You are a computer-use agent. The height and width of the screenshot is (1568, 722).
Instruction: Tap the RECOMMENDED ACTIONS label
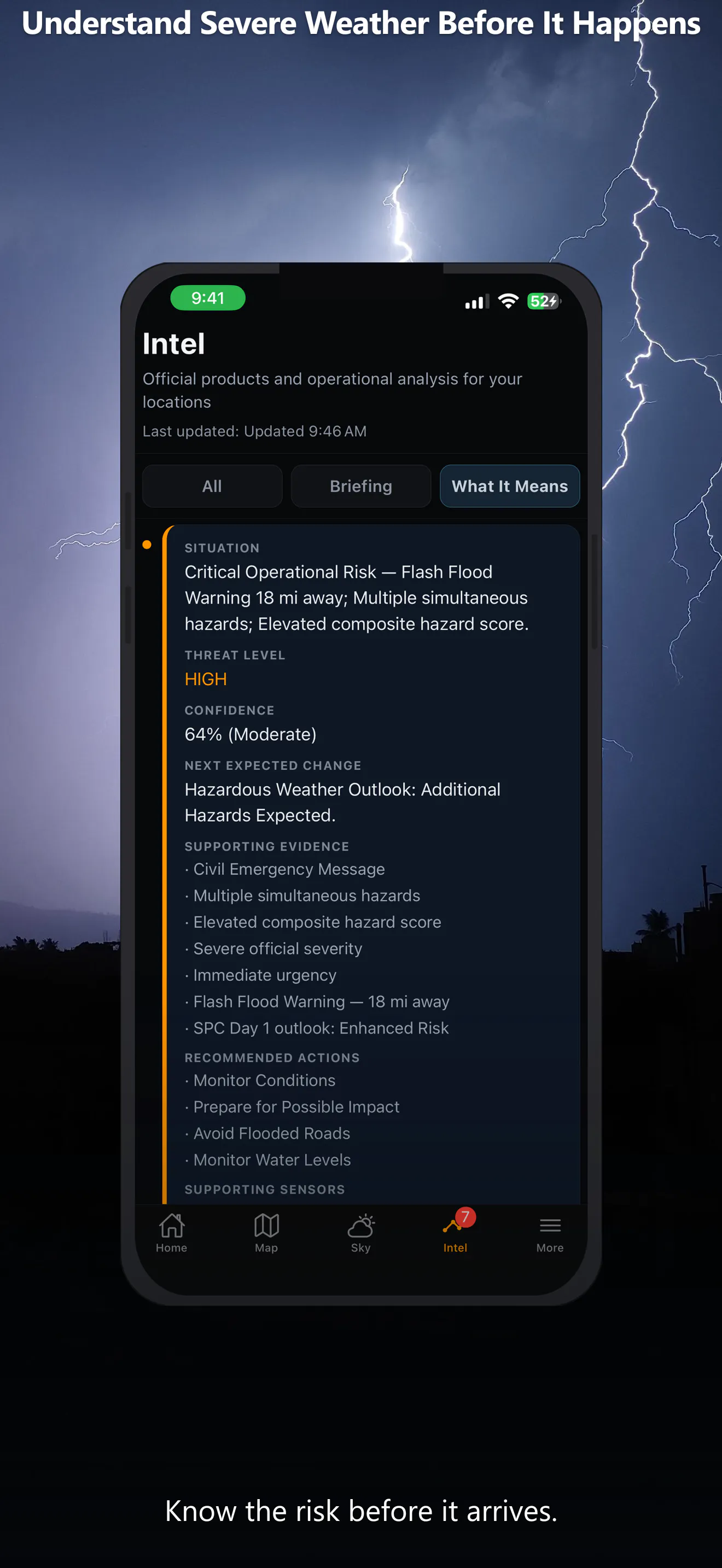point(272,1057)
